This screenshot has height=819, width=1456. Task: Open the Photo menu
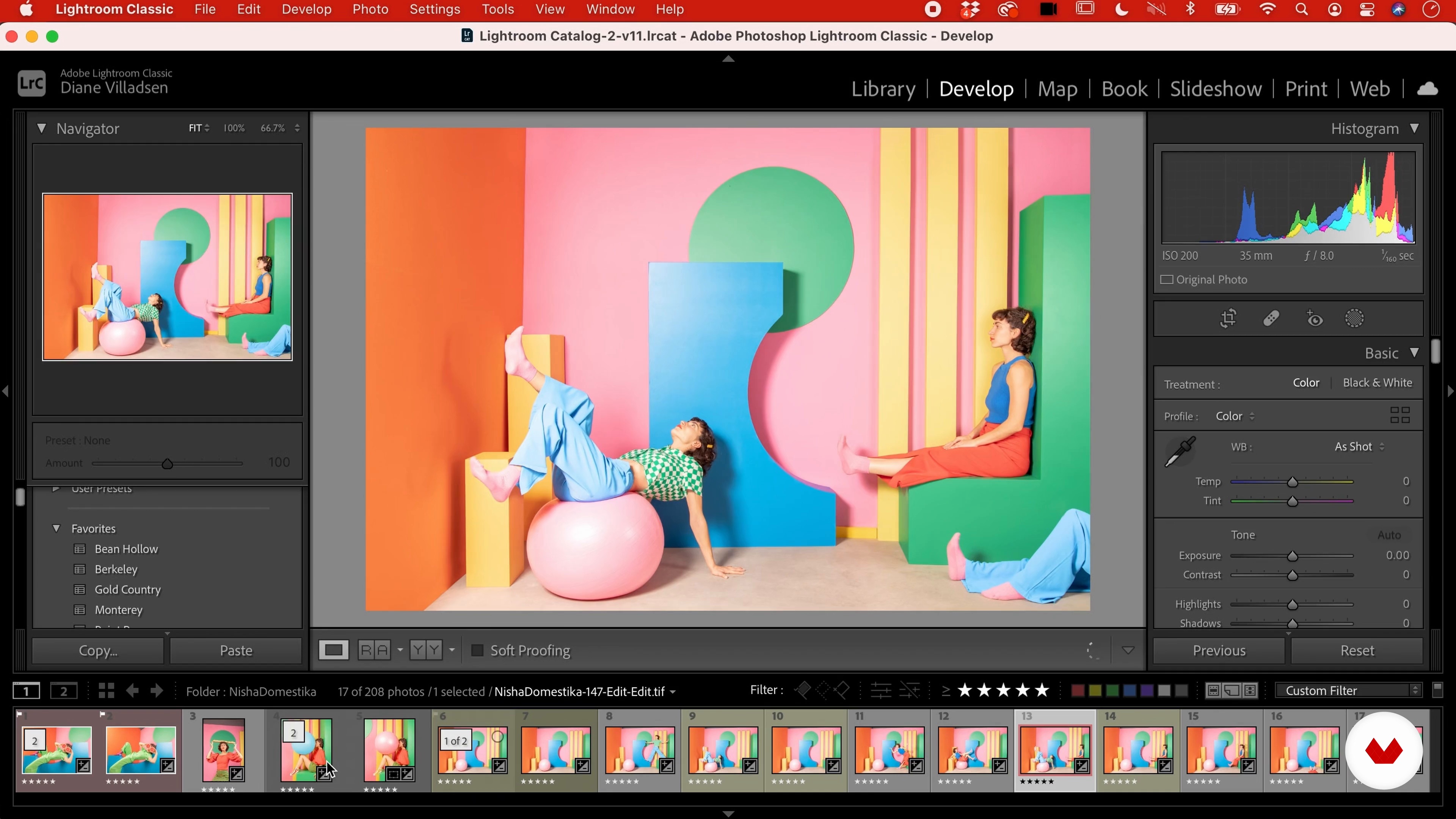[x=370, y=9]
